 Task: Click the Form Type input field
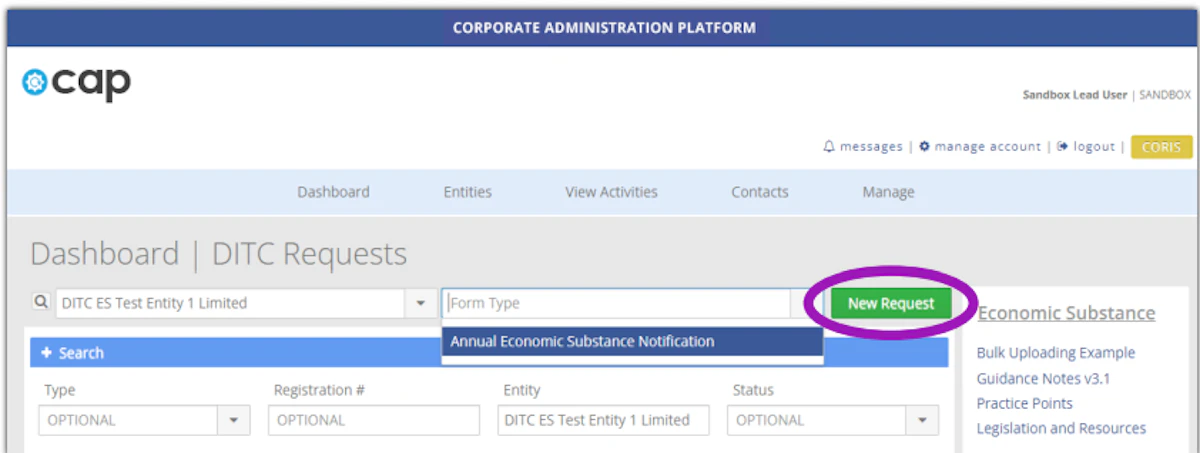click(616, 303)
